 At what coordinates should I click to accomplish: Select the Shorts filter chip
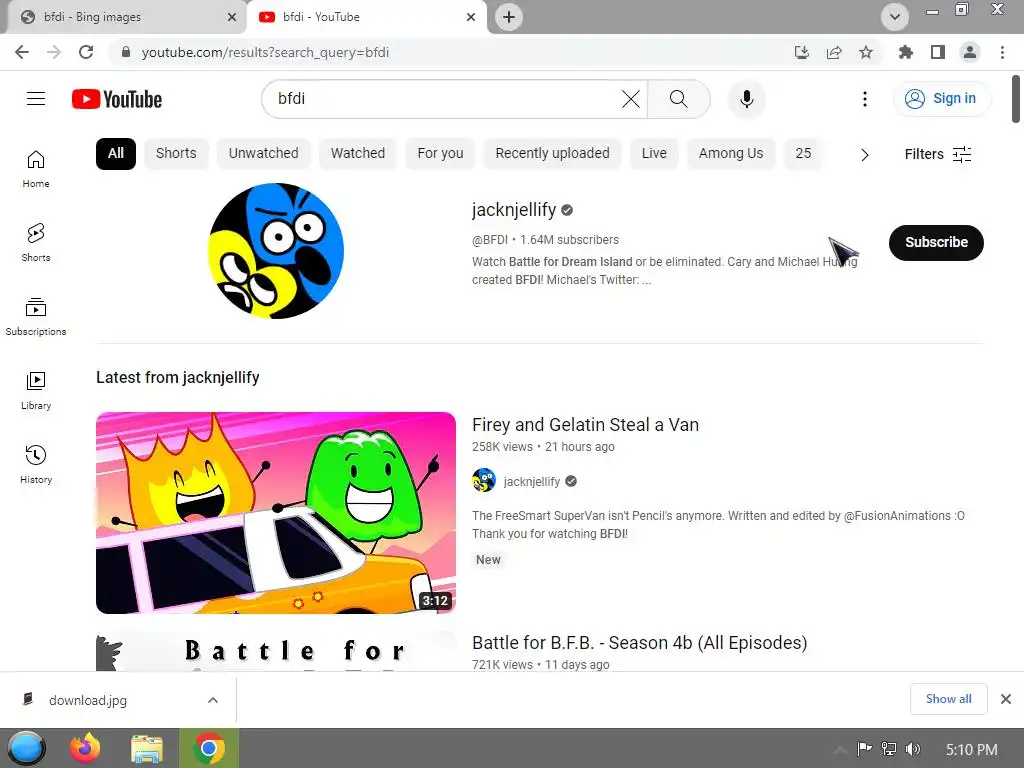pos(176,154)
